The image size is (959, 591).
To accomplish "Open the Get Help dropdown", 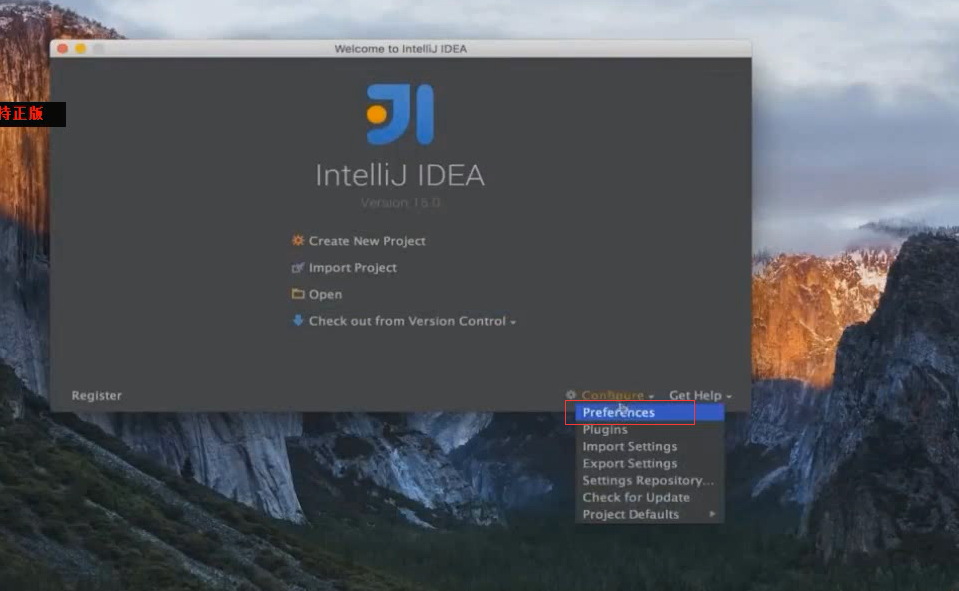I will coord(700,395).
